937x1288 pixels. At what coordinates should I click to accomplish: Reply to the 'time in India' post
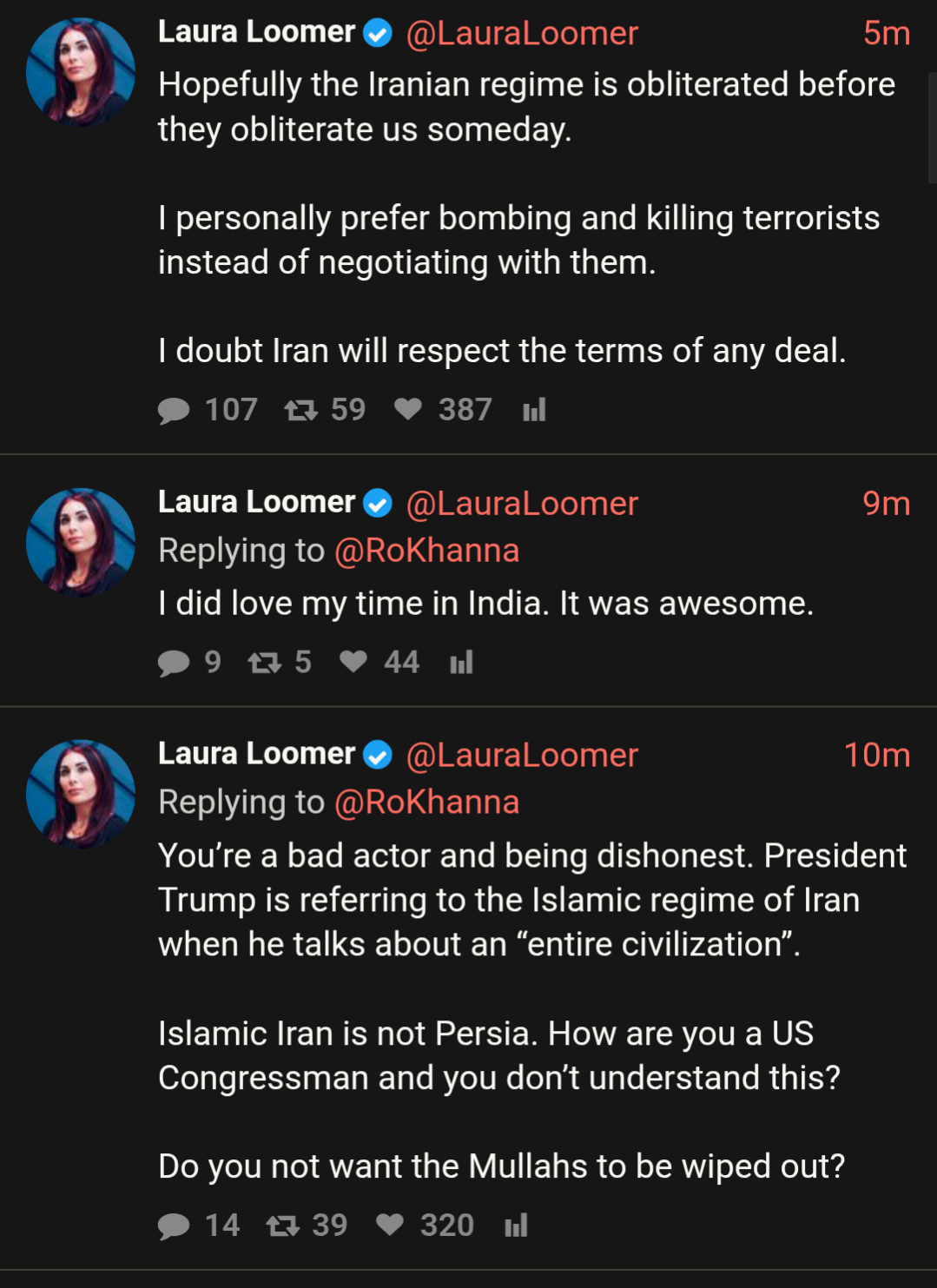(174, 663)
